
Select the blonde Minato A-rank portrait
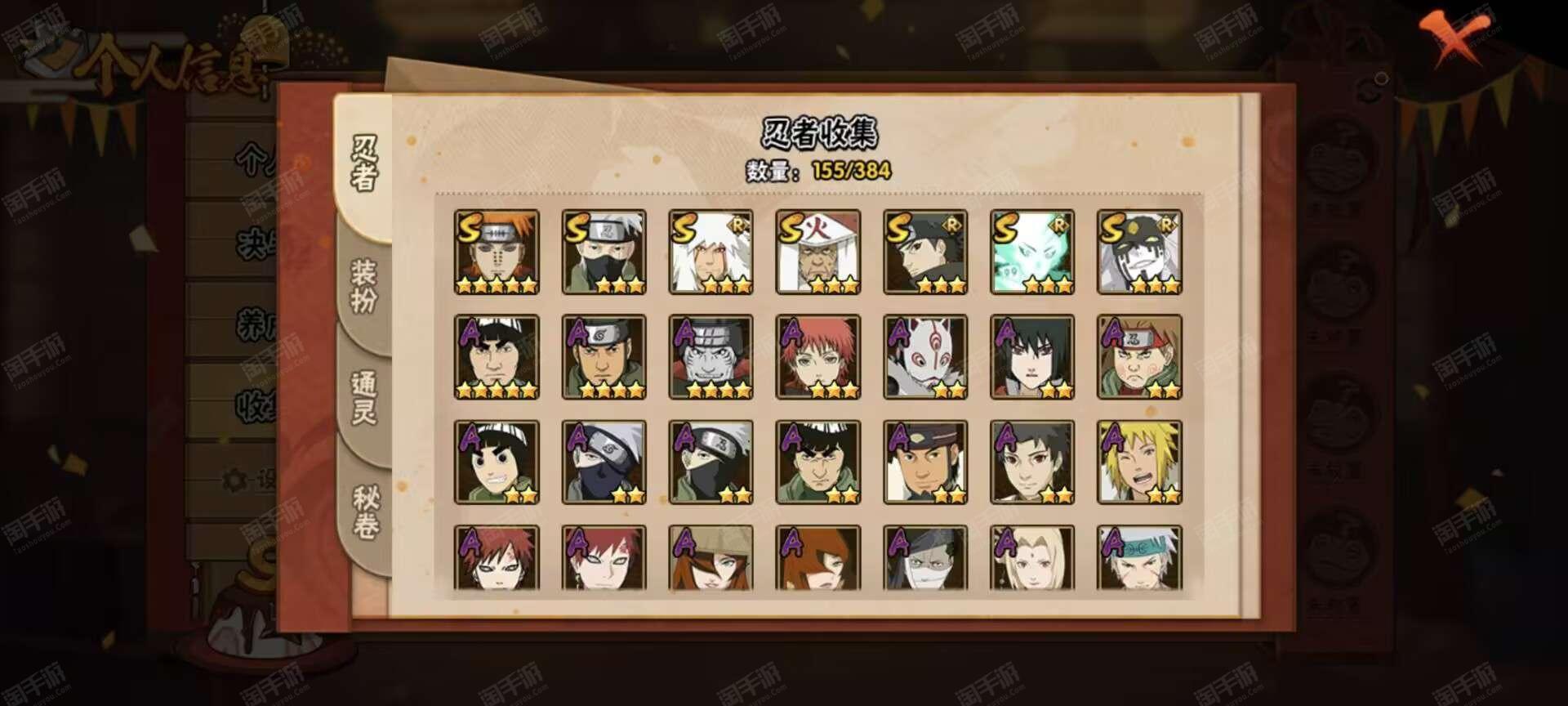click(x=1139, y=462)
